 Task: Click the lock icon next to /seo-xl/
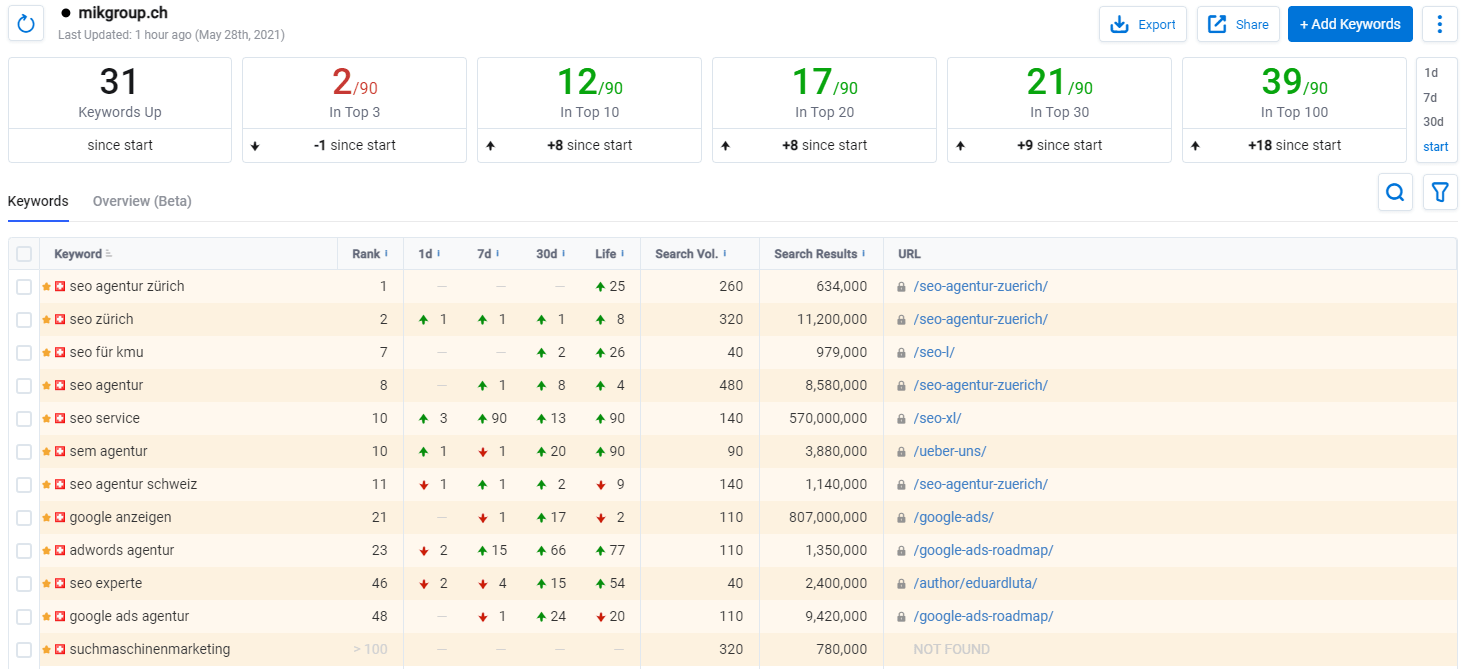[902, 418]
